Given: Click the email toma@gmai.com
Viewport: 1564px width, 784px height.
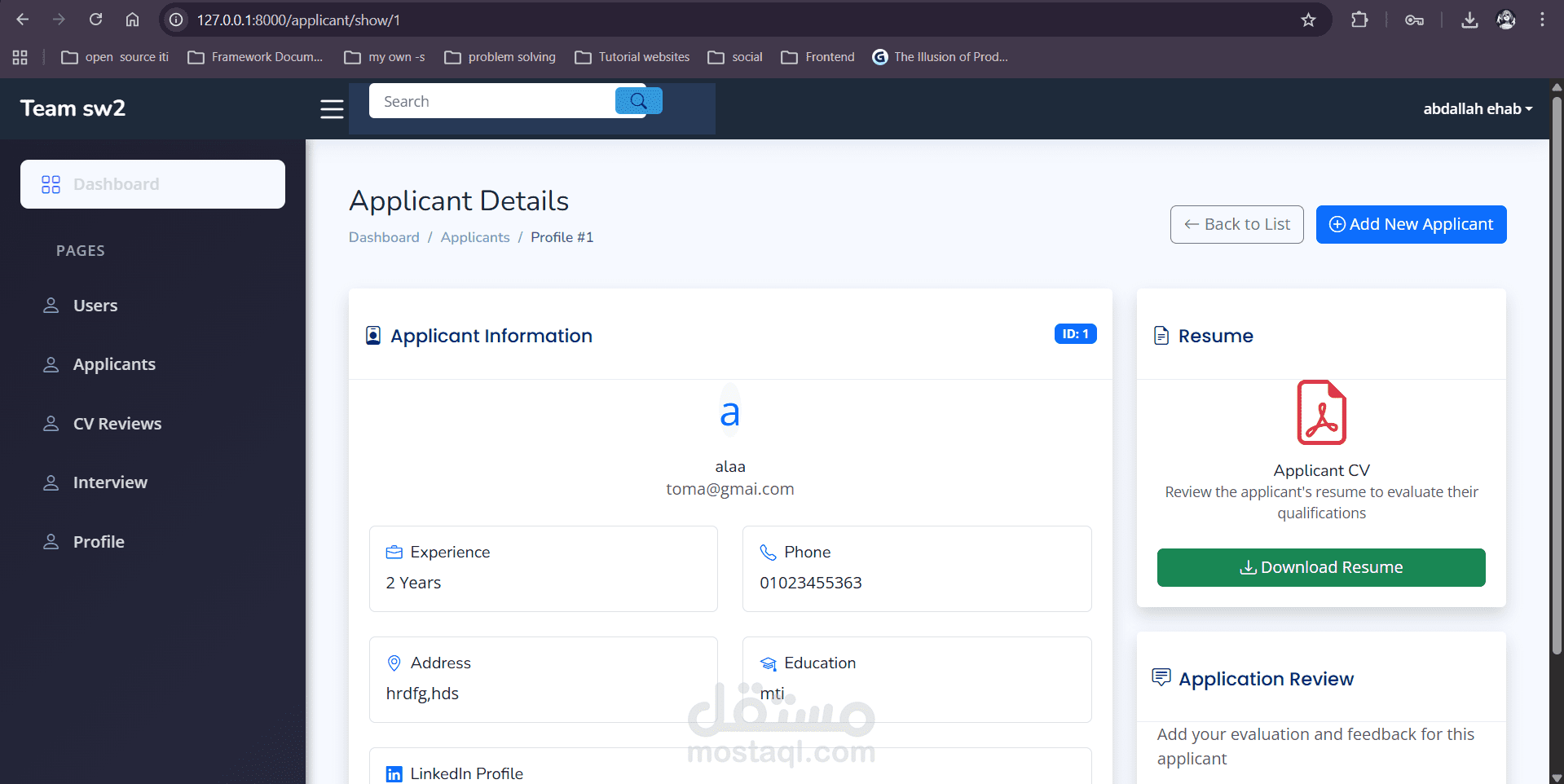Looking at the screenshot, I should tap(730, 489).
